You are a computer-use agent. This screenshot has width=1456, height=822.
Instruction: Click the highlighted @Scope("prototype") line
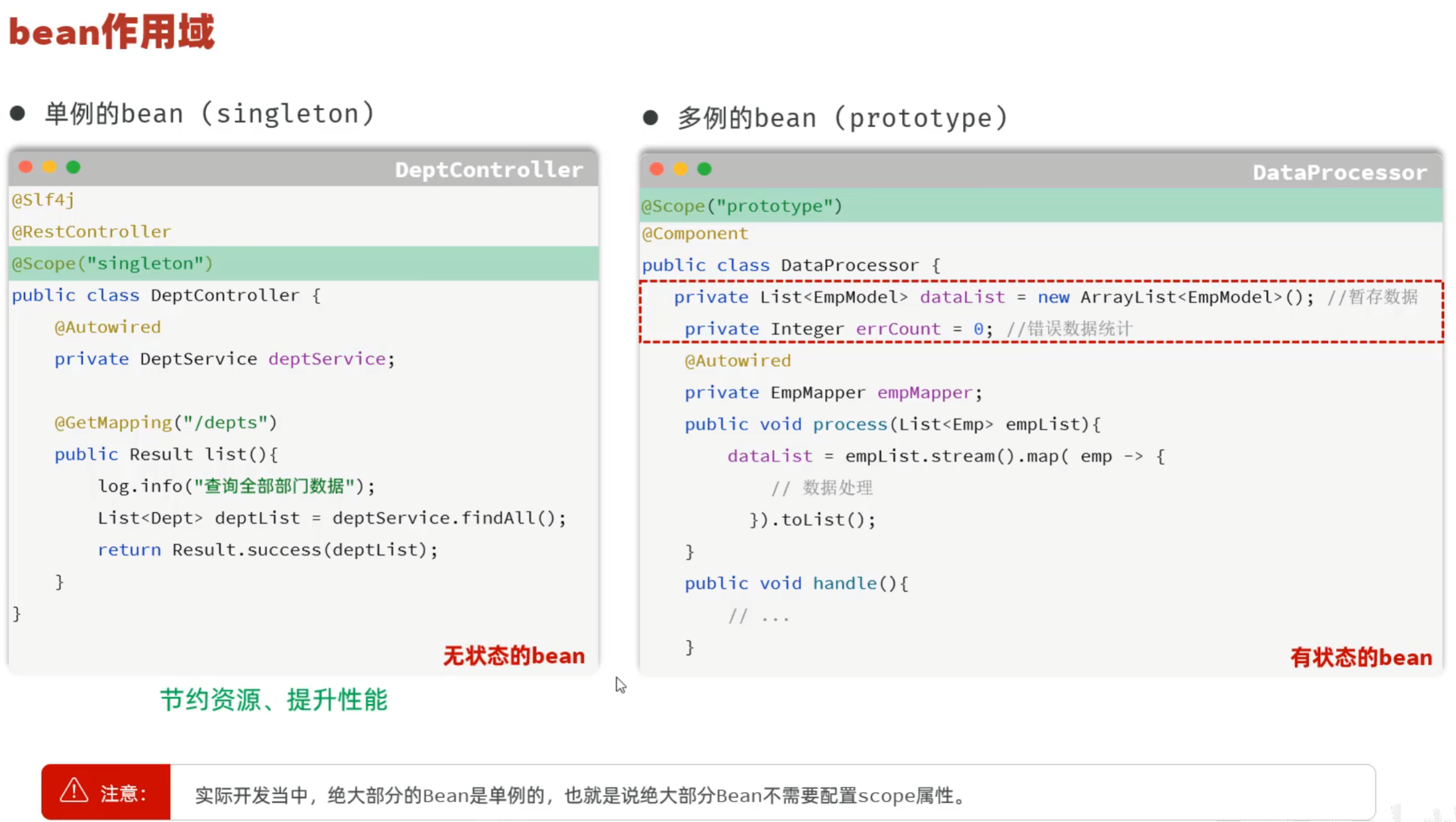pos(742,206)
